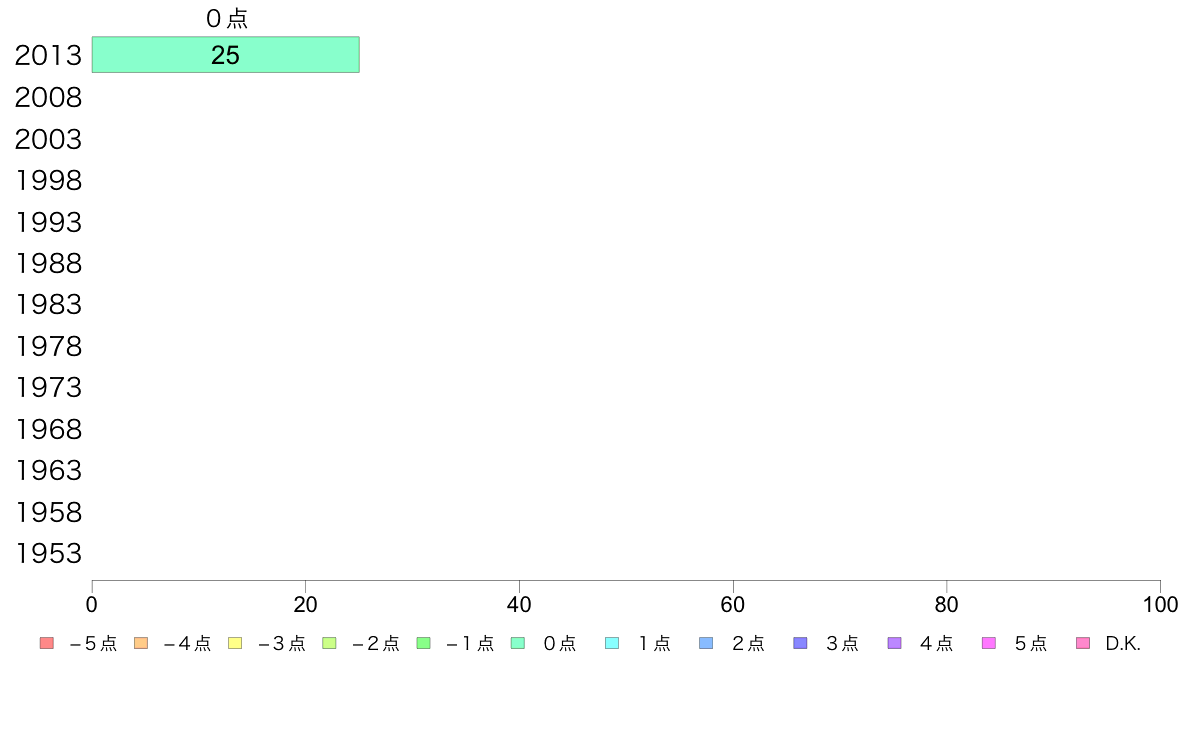
Task: Select the 1点 cyan legend swatch
Action: [612, 644]
